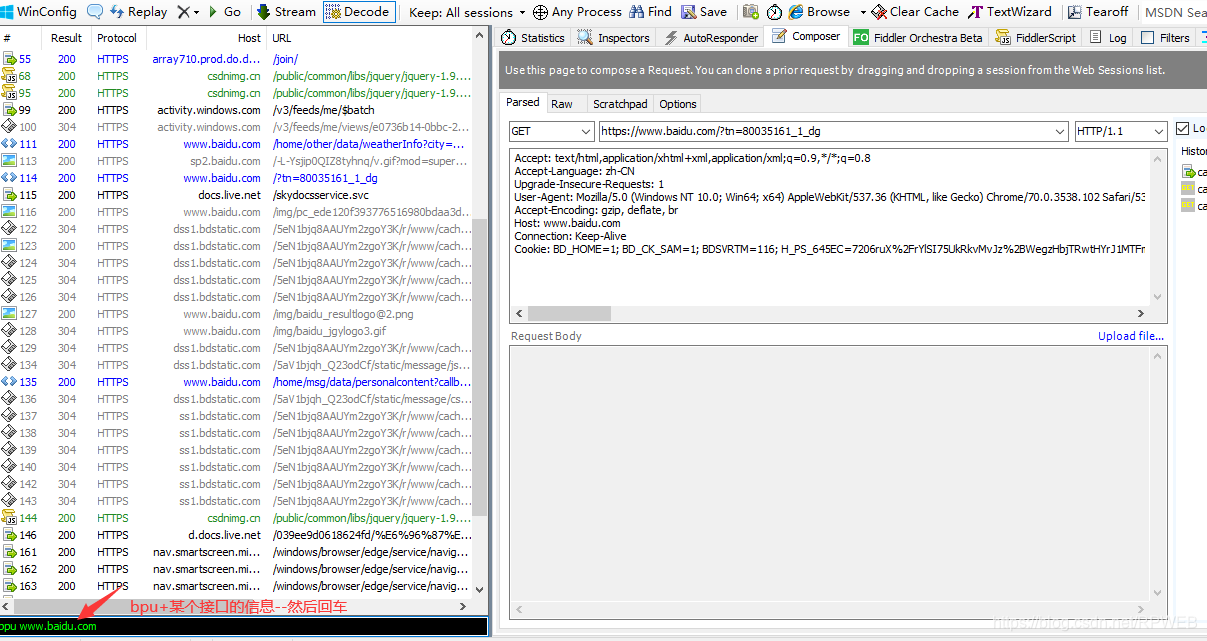Select the Parsed sub-tab
The width and height of the screenshot is (1207, 641).
coord(523,102)
